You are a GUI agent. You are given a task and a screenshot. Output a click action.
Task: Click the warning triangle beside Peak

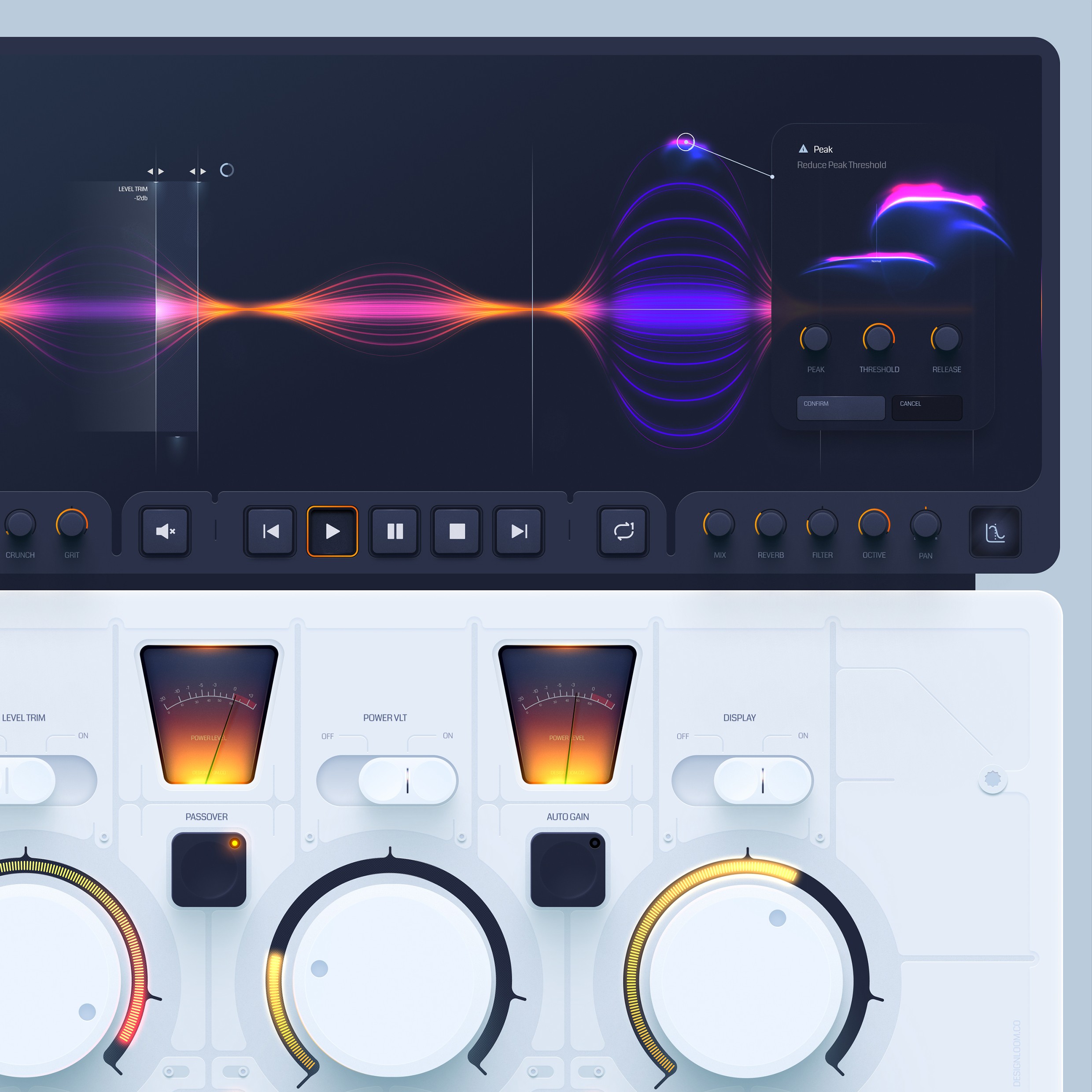point(803,149)
